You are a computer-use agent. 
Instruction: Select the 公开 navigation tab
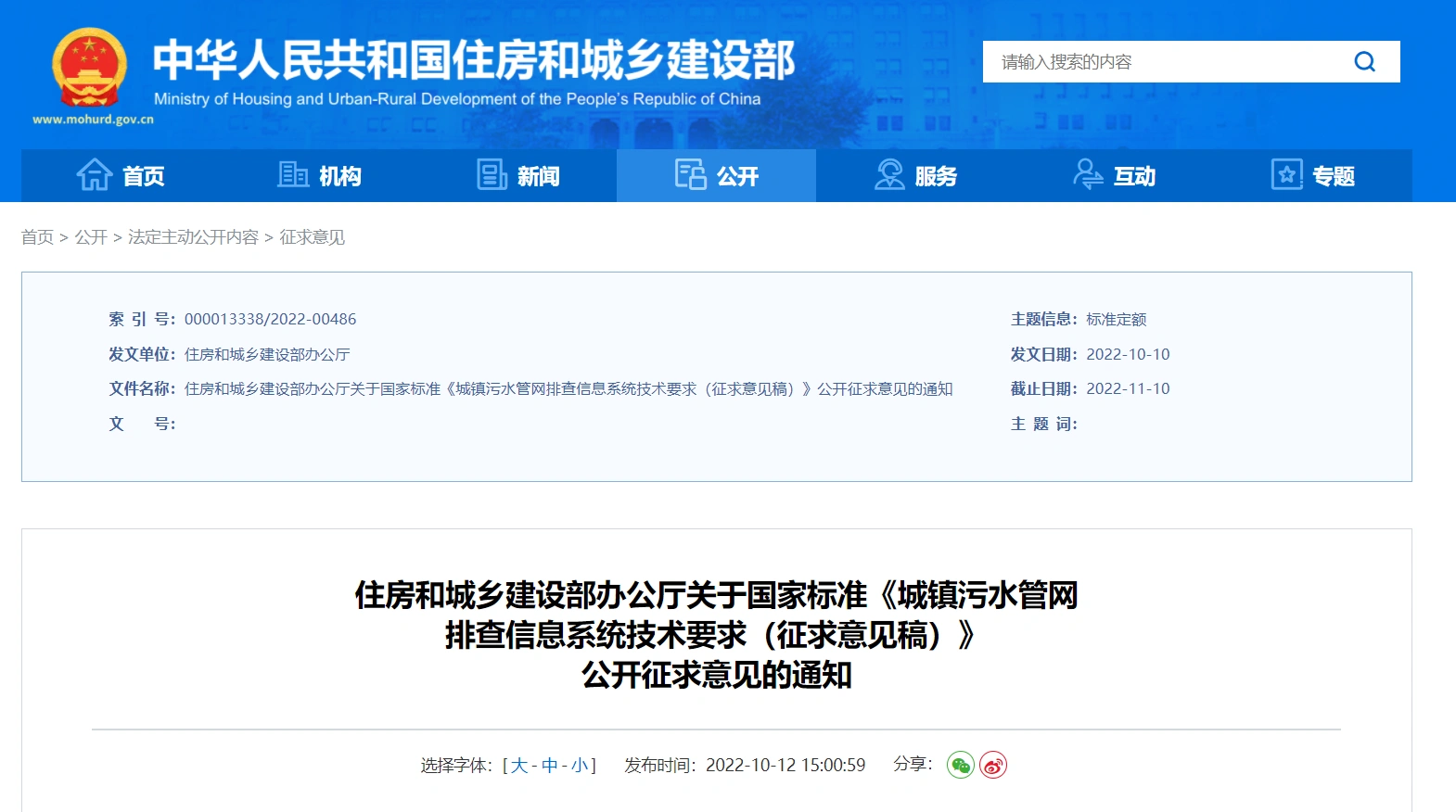(716, 175)
